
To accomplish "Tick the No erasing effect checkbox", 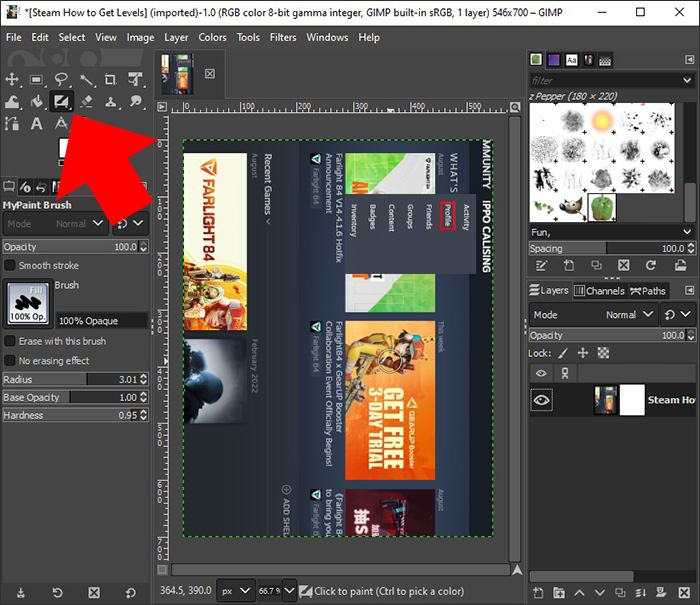I will pos(10,360).
